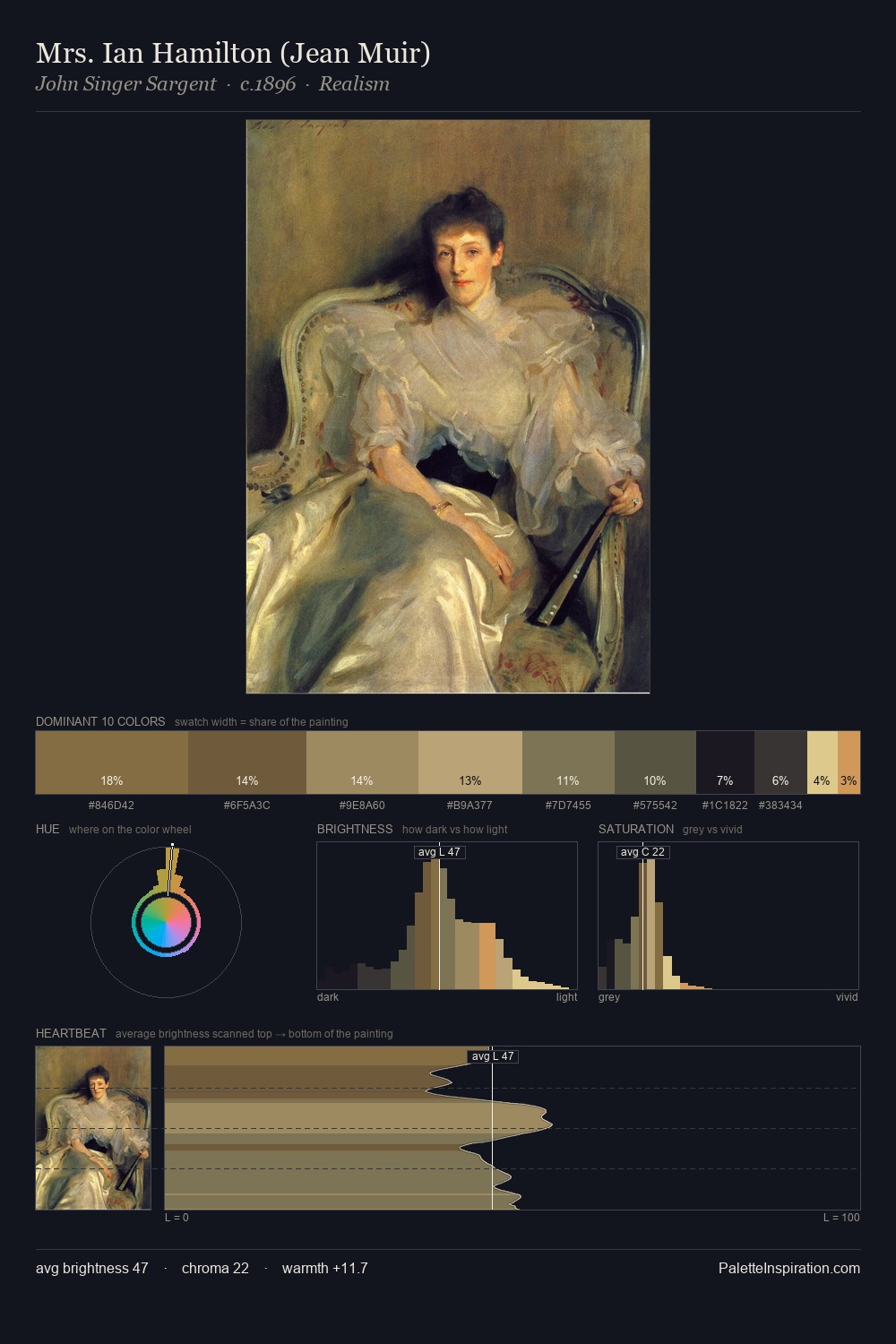The height and width of the screenshot is (1344, 896).
Task: Click the 'avg brightness 47' footer stat
Action: click(x=92, y=1269)
